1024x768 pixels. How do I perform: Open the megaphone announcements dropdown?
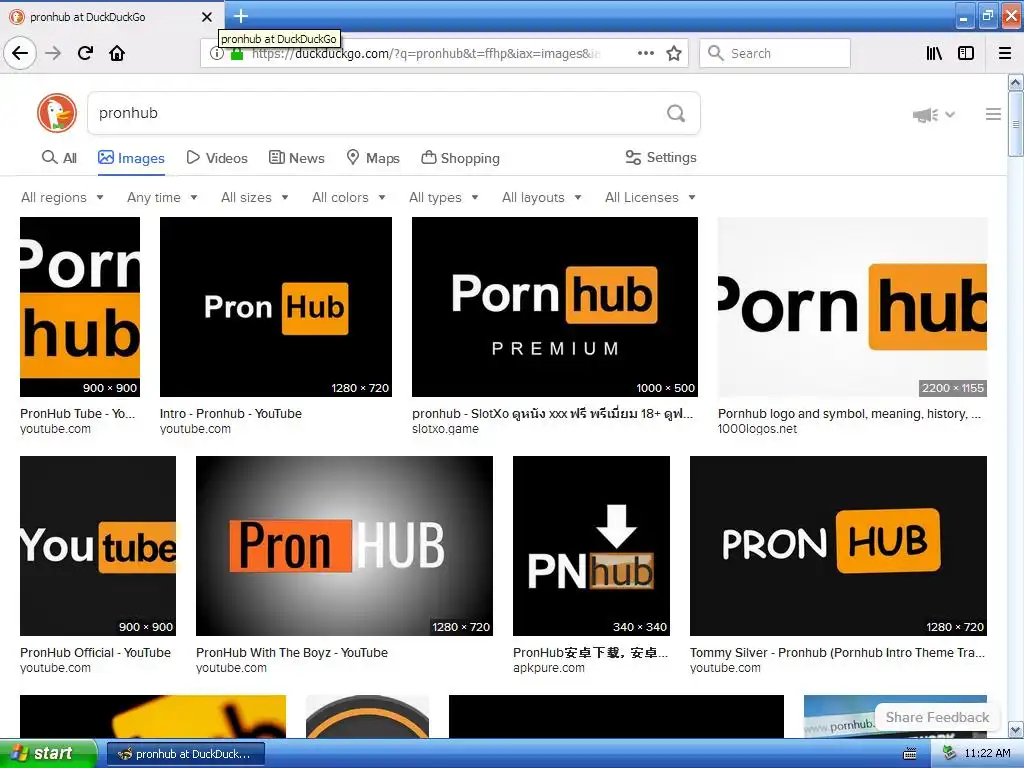point(933,115)
